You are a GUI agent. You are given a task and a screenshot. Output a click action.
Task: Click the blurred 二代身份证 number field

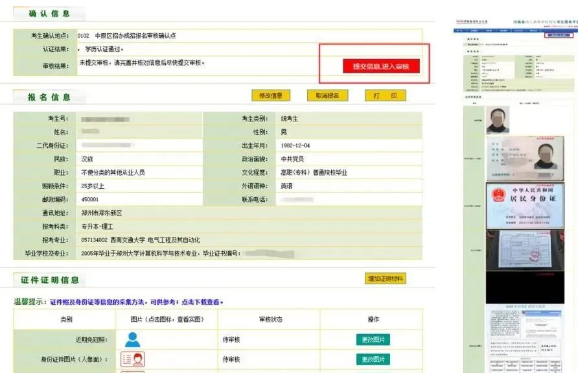pyautogui.click(x=139, y=145)
